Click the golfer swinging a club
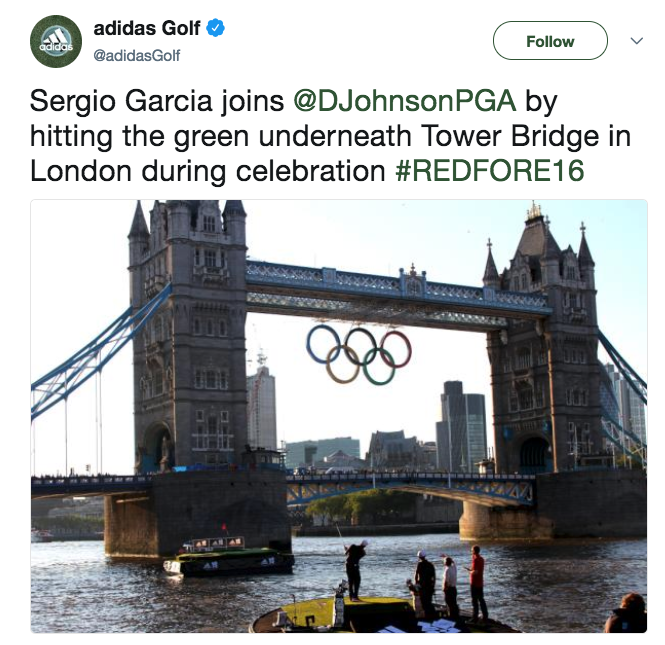 354,568
